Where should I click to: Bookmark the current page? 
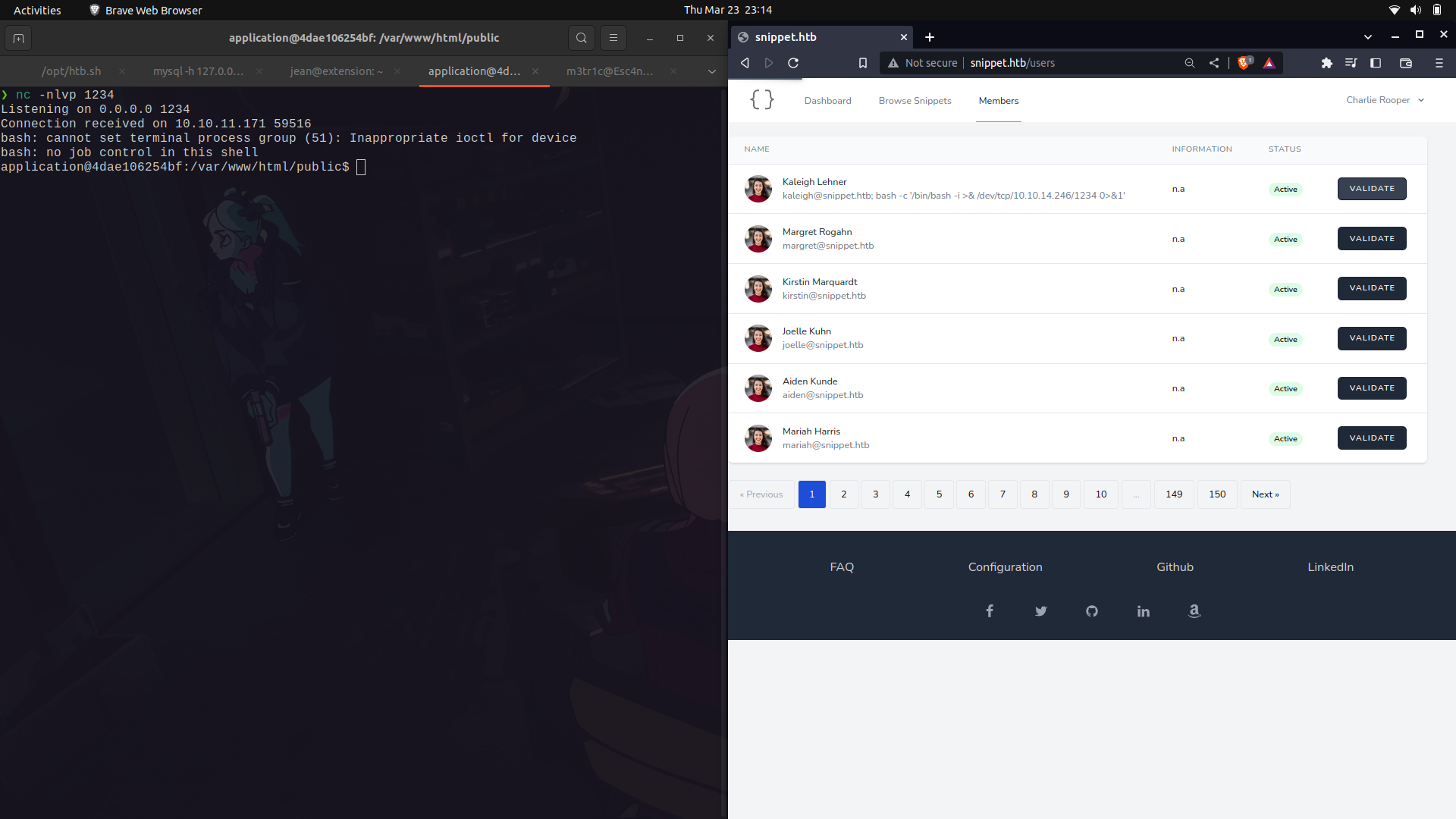862,63
